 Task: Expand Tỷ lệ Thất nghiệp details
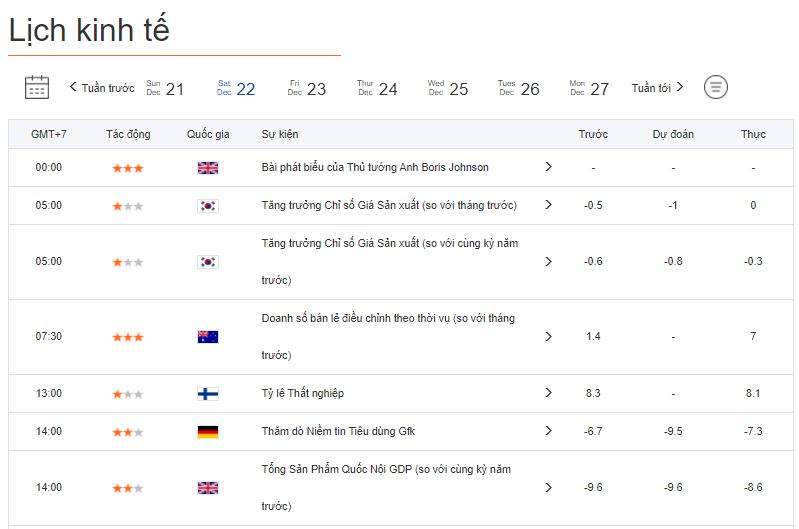coord(548,393)
